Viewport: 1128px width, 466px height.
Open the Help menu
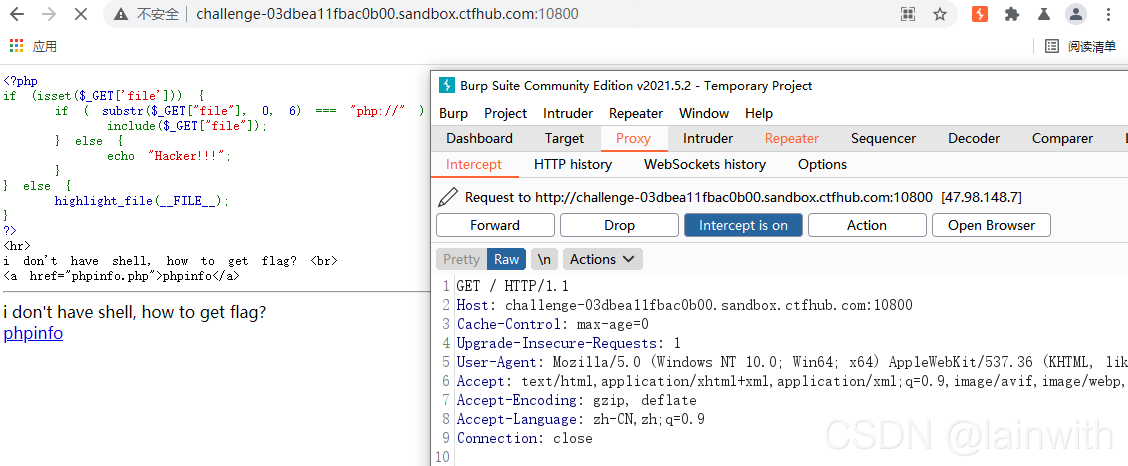click(x=759, y=113)
